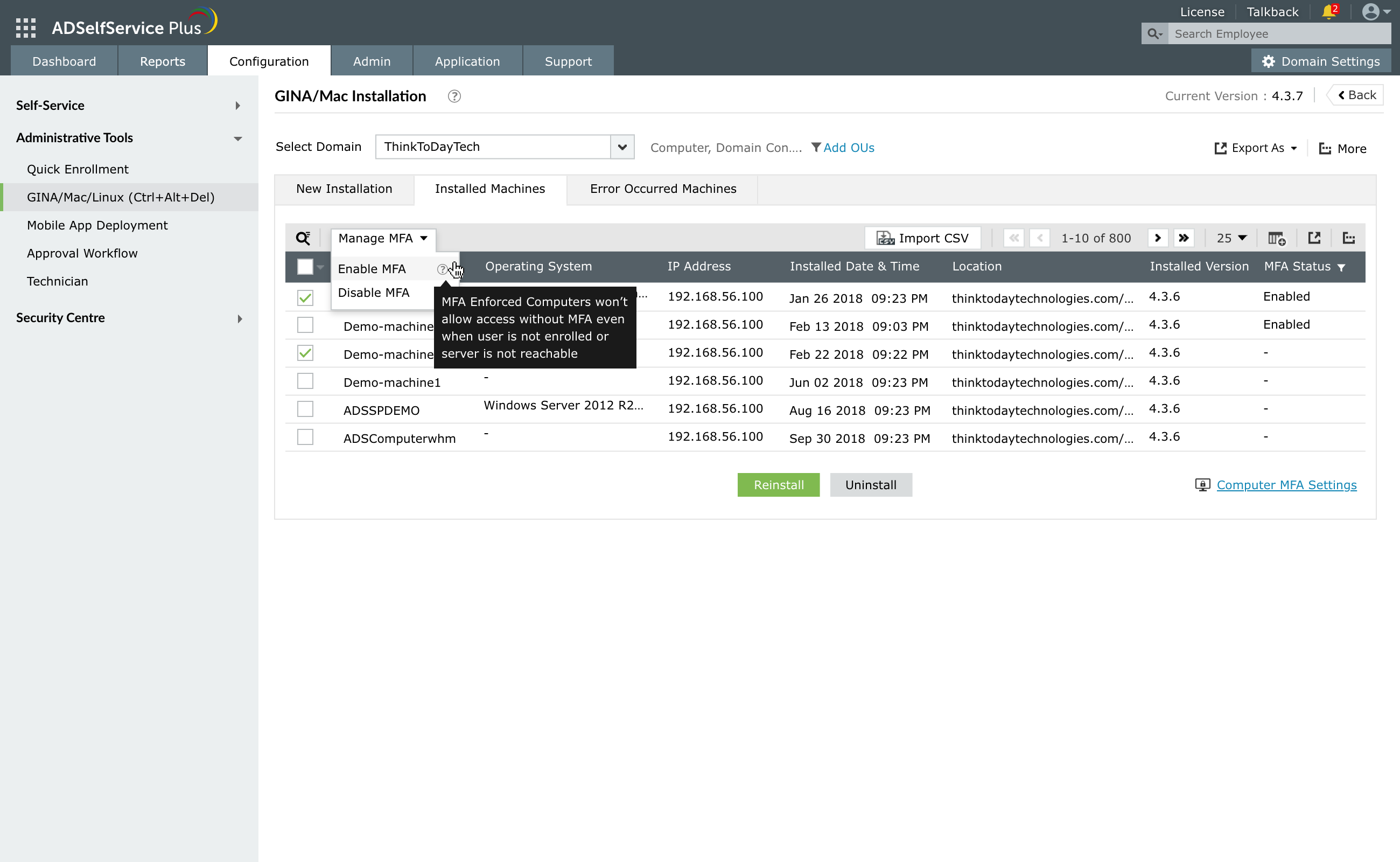This screenshot has height=862, width=1400.
Task: Open the Manage MFA dropdown
Action: pyautogui.click(x=382, y=238)
